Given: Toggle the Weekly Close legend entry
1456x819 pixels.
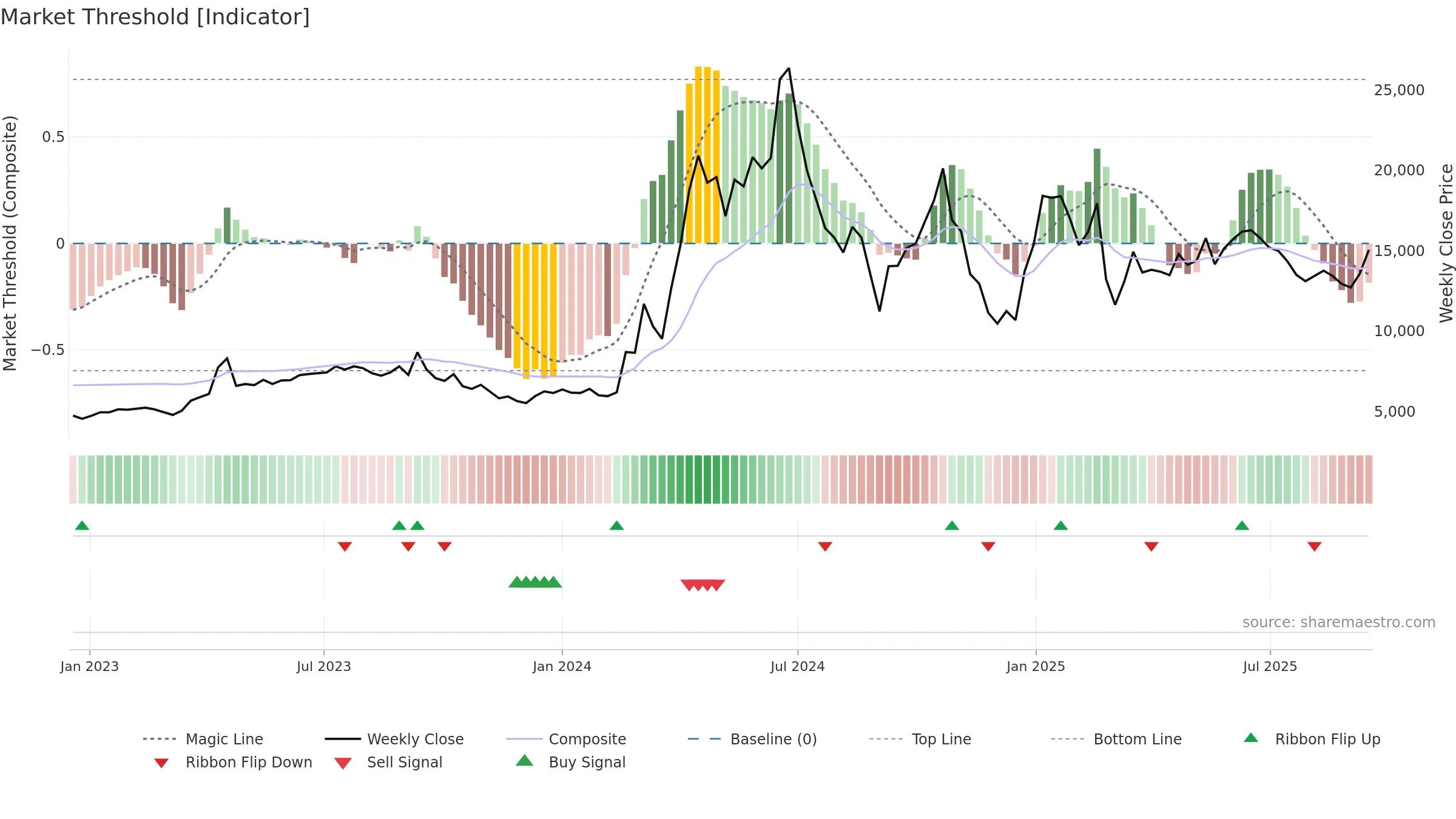Looking at the screenshot, I should pos(394,739).
